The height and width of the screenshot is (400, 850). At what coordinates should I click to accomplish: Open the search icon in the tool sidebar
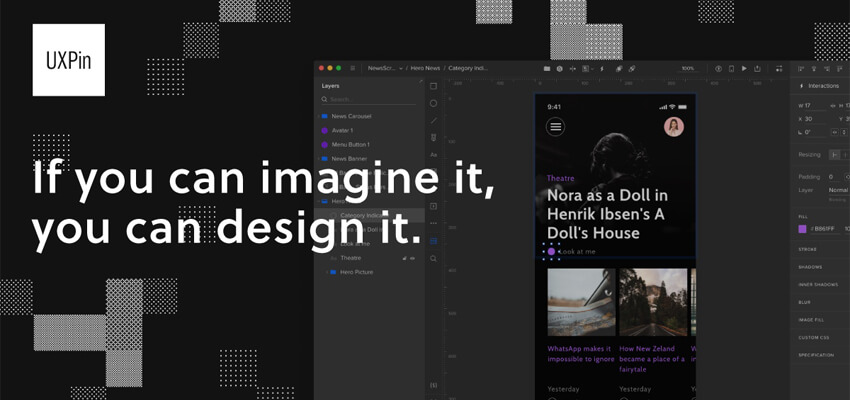433,259
